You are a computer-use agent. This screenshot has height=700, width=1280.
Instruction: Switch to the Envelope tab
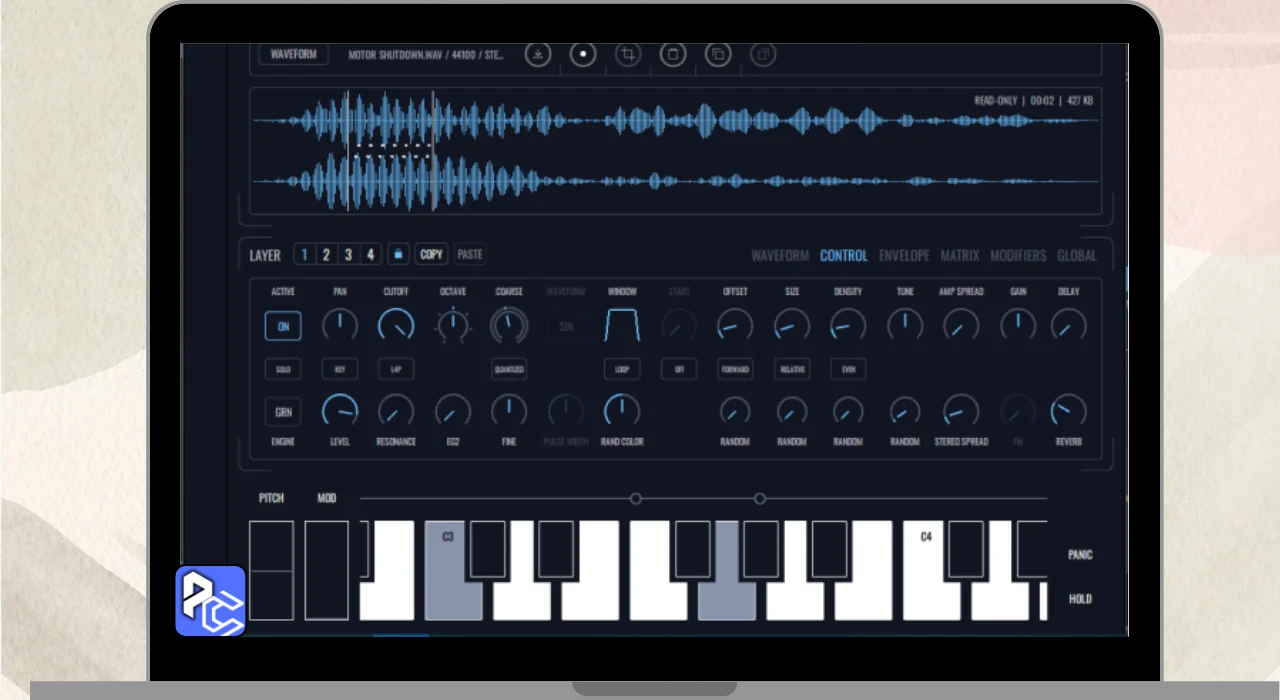click(904, 256)
